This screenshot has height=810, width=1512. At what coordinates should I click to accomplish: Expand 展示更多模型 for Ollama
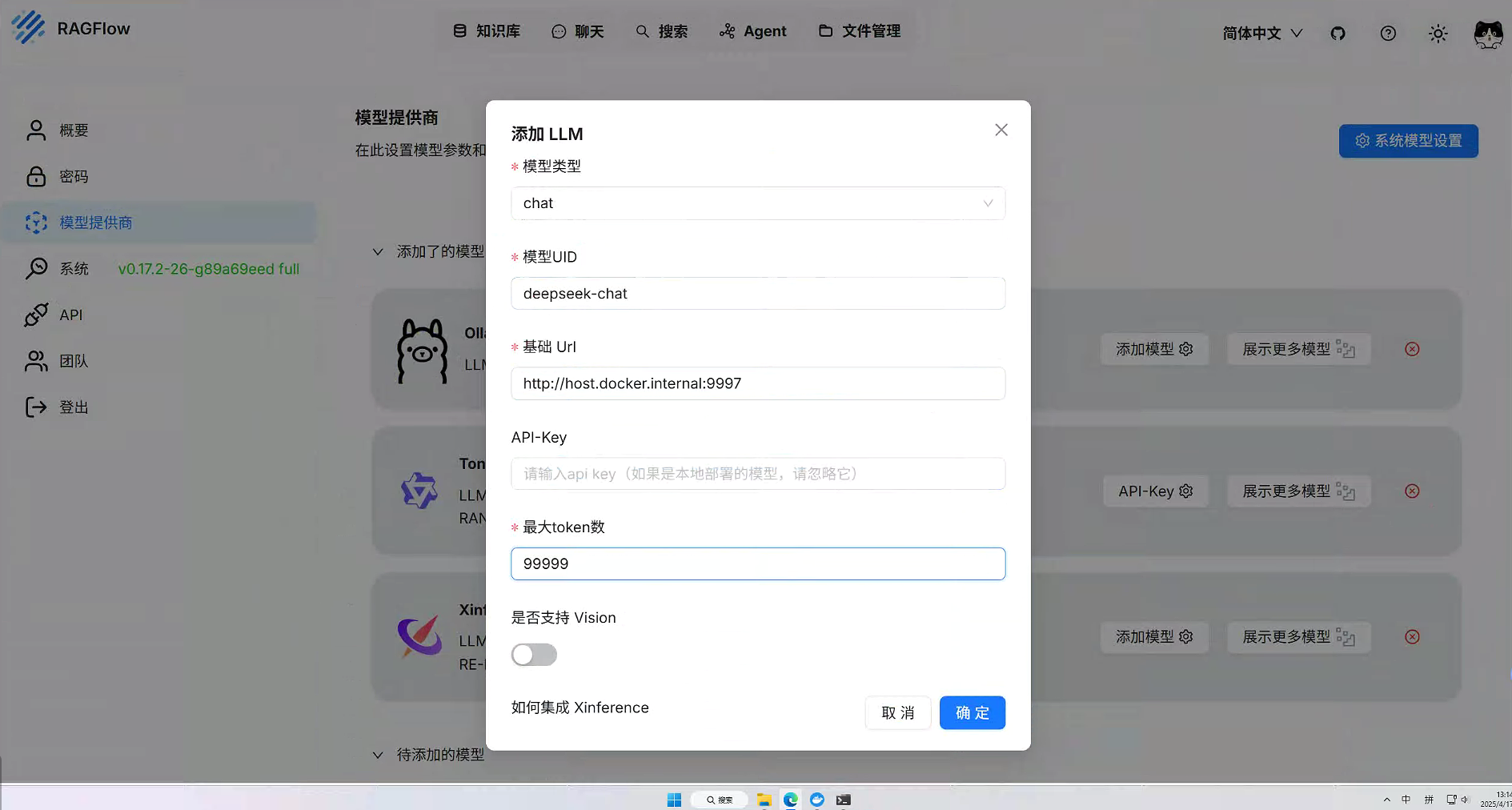tap(1298, 349)
